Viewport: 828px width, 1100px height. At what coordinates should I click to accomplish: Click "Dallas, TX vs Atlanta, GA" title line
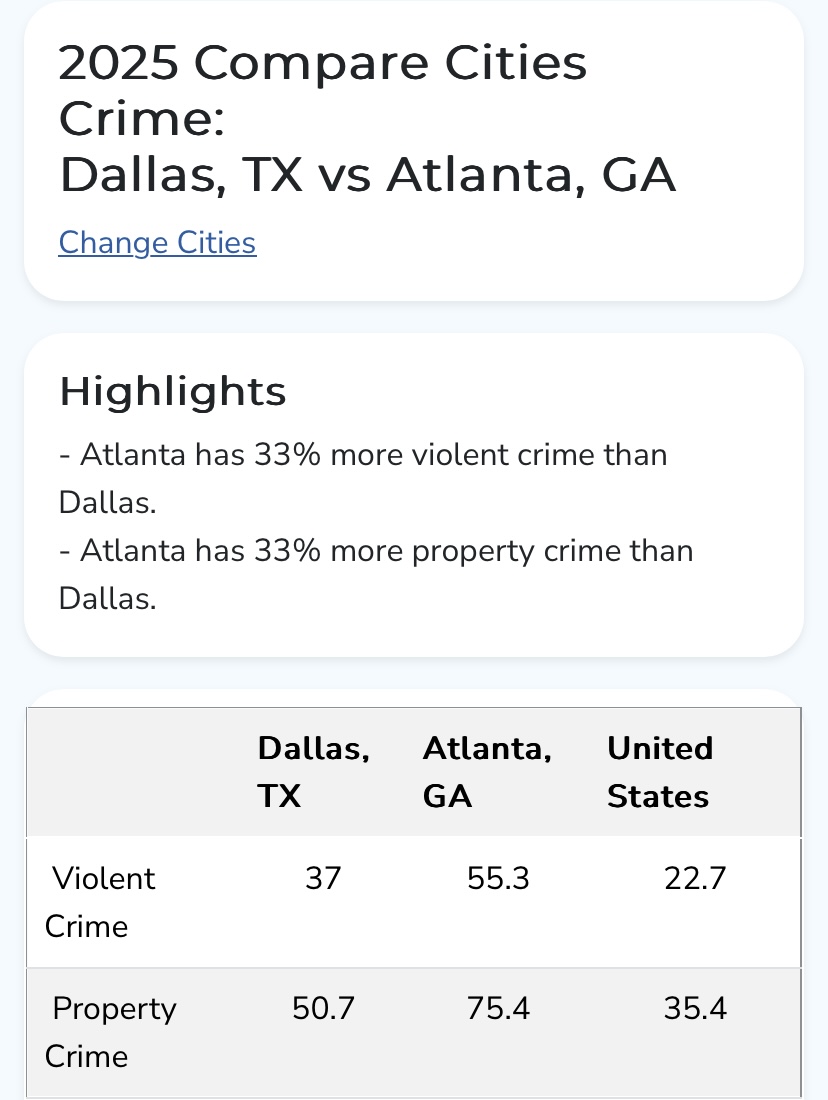368,175
